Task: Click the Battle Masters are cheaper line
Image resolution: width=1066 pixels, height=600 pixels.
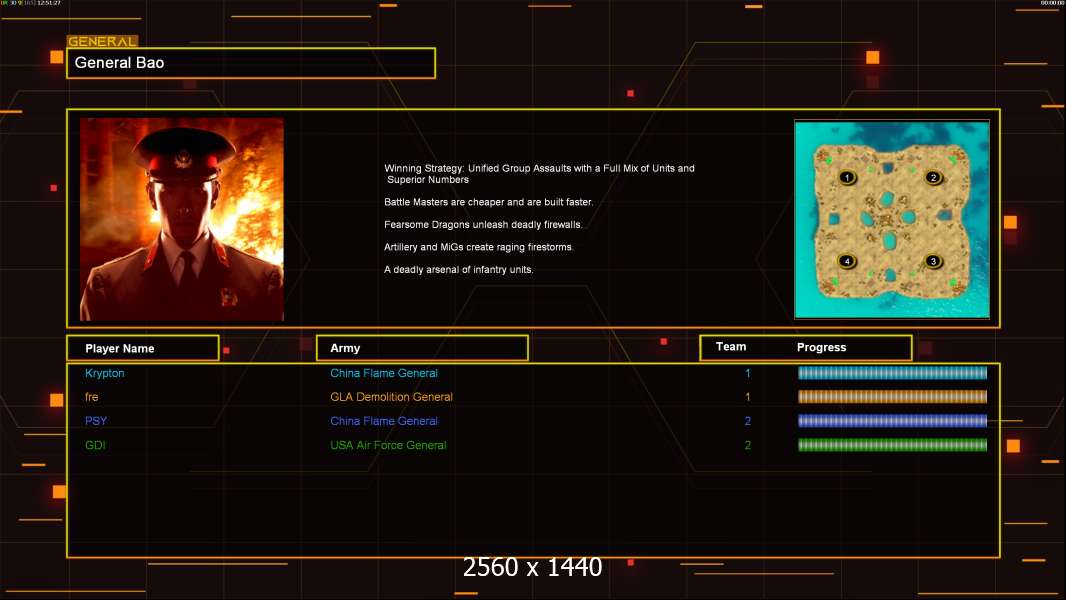Action: (x=488, y=202)
